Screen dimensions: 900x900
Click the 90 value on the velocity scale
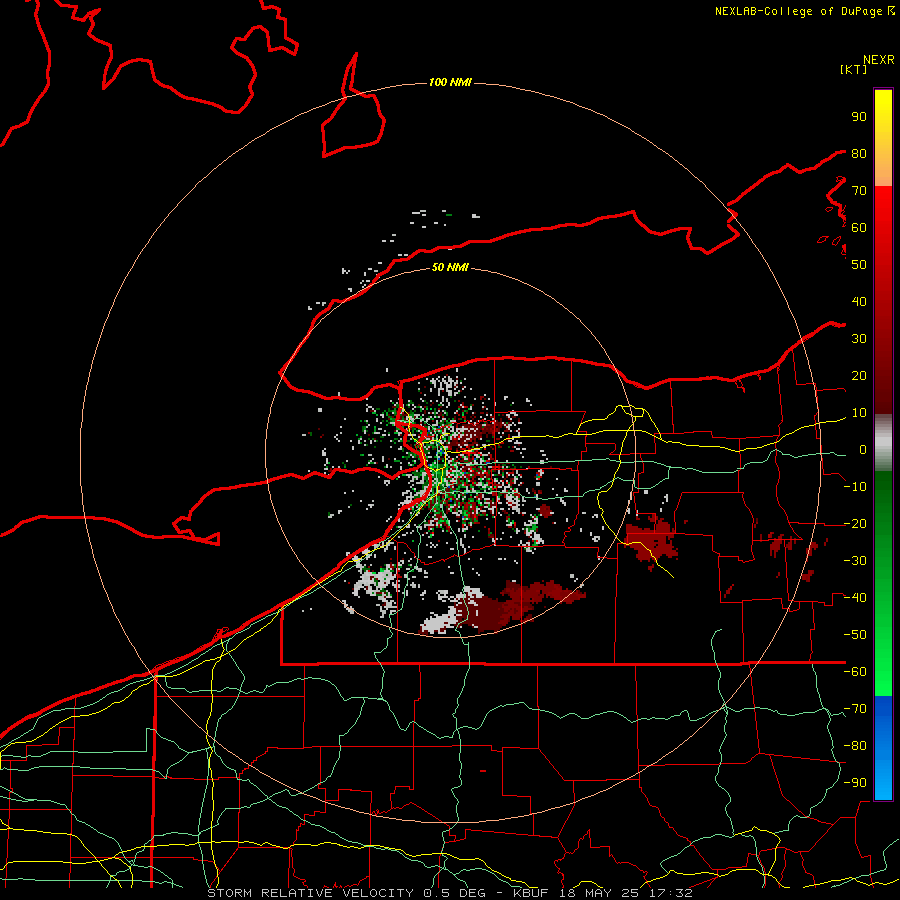coord(859,117)
